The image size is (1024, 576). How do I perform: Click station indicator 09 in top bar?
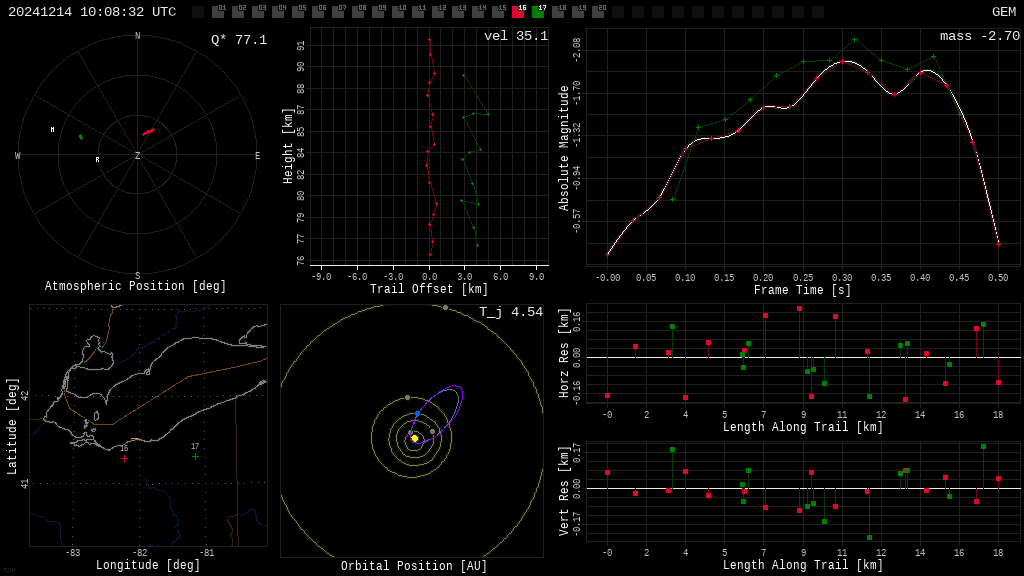[378, 11]
